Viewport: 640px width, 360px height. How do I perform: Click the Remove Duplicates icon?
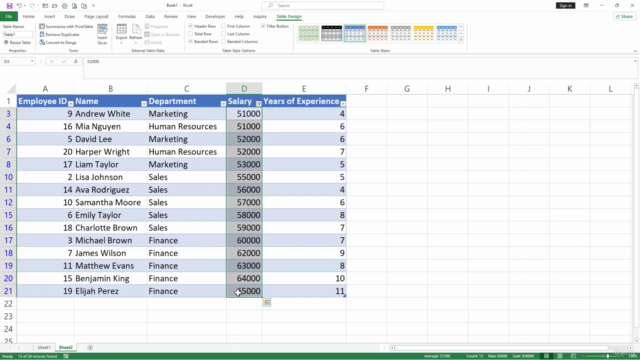(42, 34)
